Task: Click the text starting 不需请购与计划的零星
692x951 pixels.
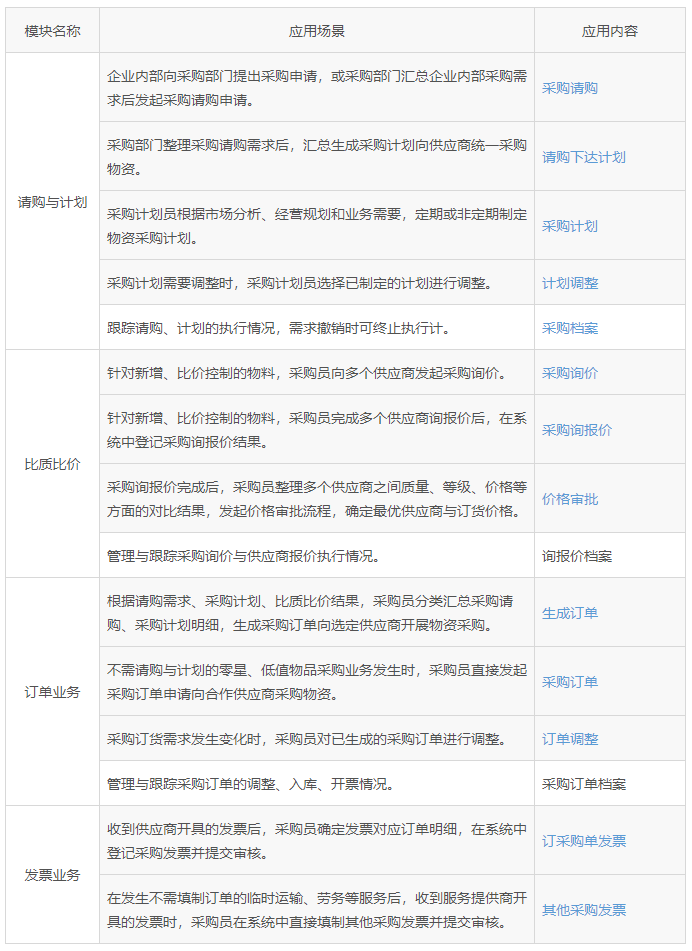Action: (317, 682)
